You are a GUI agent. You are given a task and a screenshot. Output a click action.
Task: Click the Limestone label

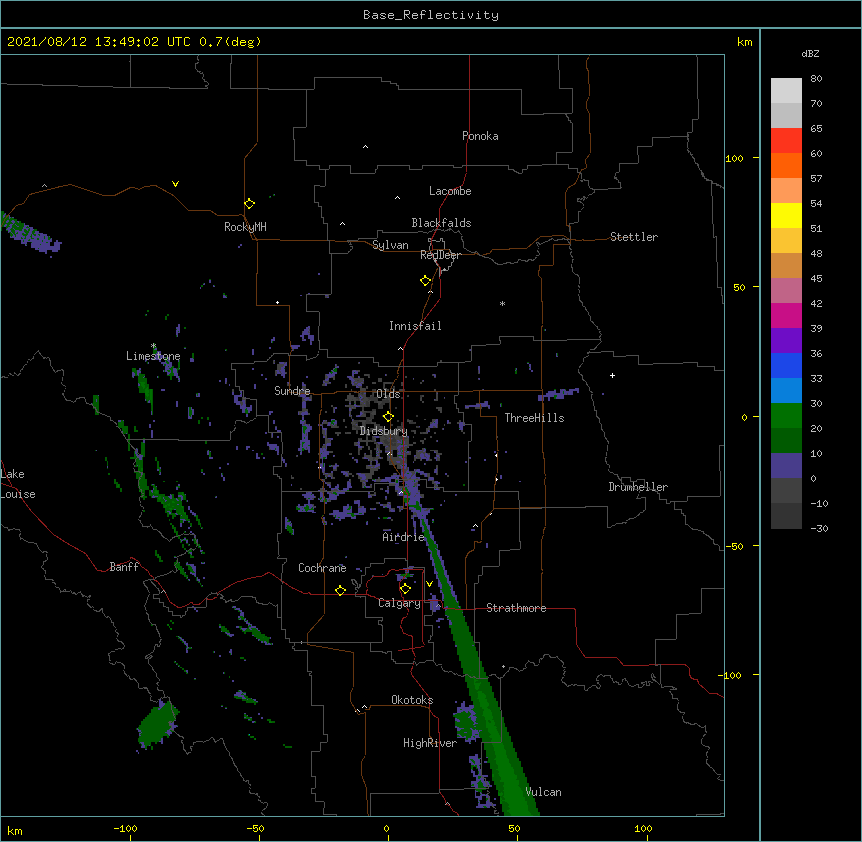[x=153, y=356]
